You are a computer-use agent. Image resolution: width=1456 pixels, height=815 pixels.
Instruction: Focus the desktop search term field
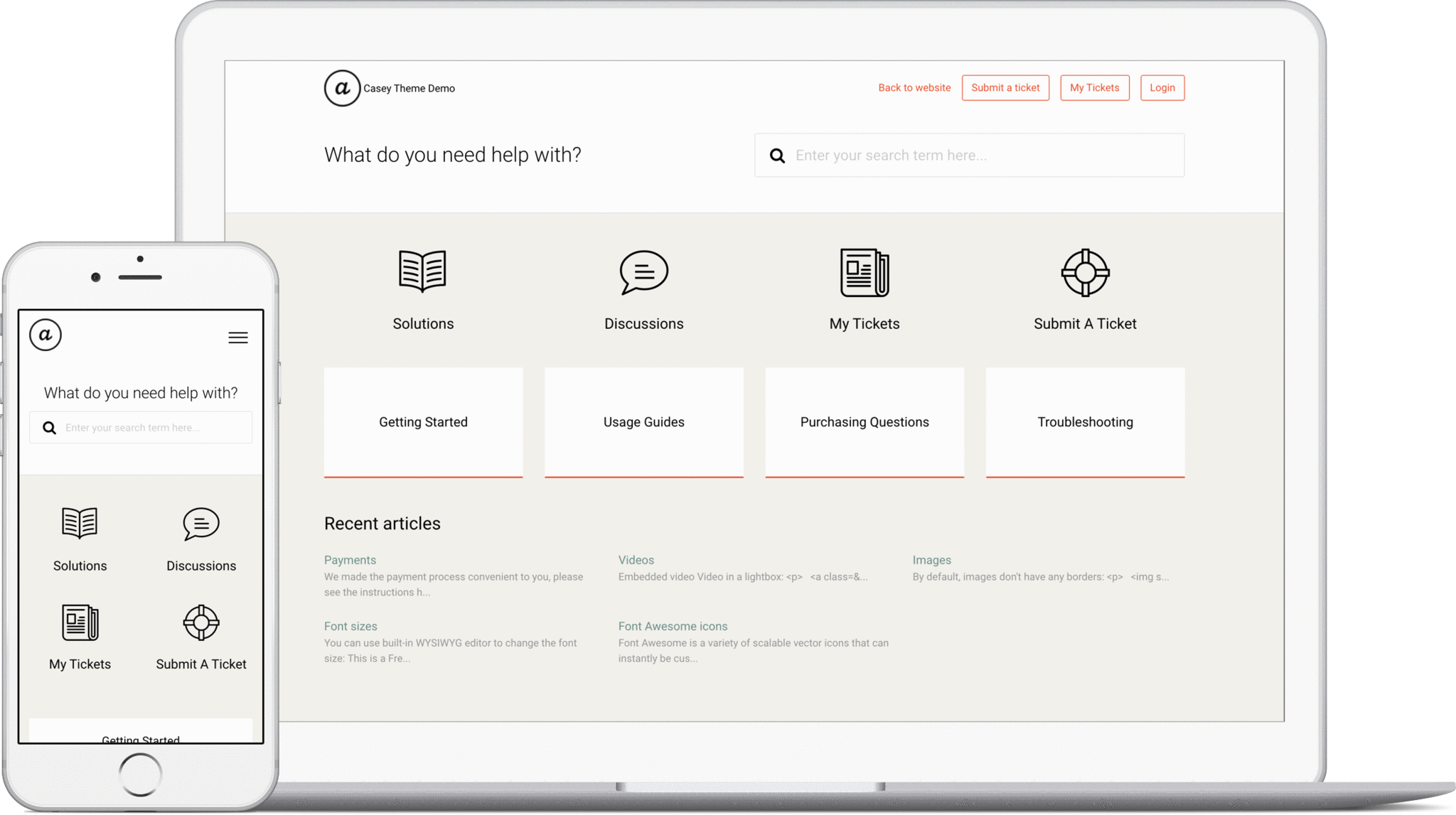click(x=981, y=156)
